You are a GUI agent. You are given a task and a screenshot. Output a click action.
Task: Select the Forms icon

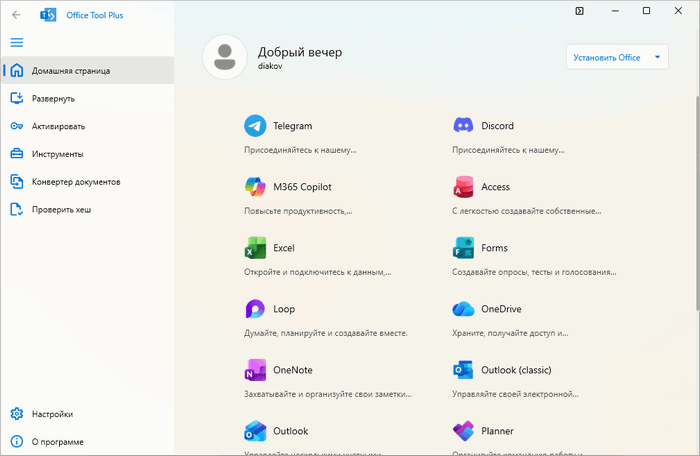pyautogui.click(x=463, y=248)
